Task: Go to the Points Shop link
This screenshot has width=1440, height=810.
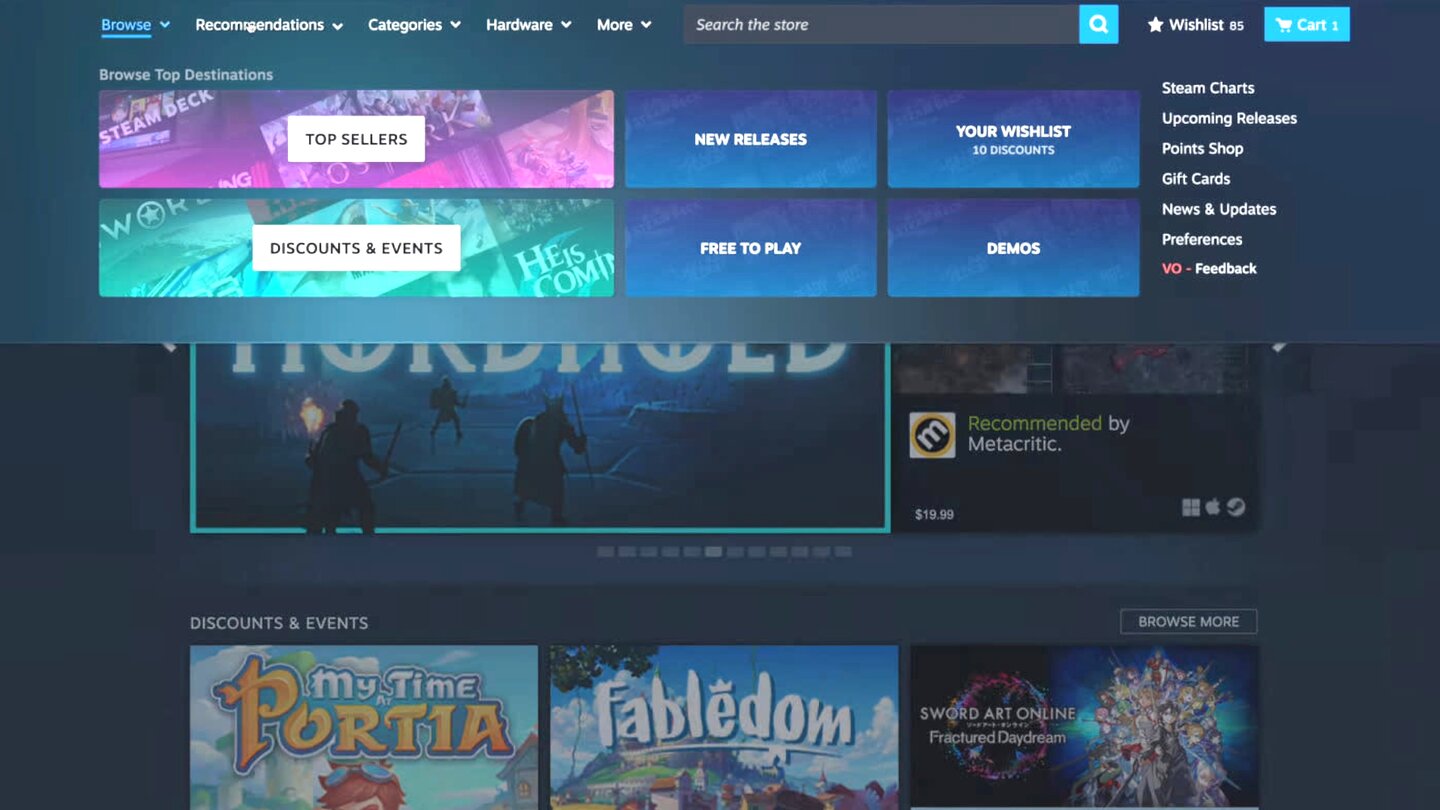Action: tap(1202, 148)
